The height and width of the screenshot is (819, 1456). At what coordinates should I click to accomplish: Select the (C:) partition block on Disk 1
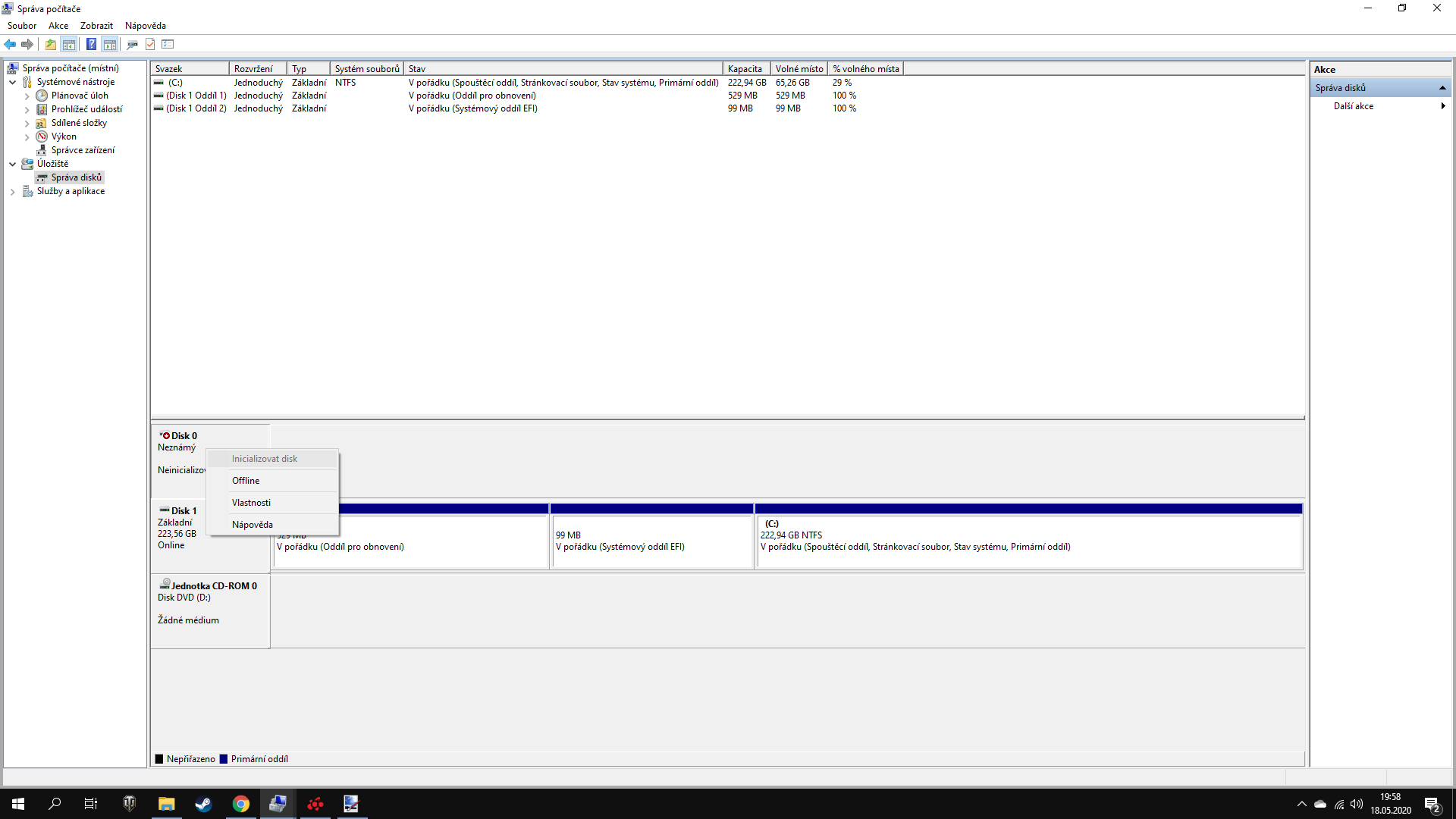(x=1029, y=541)
